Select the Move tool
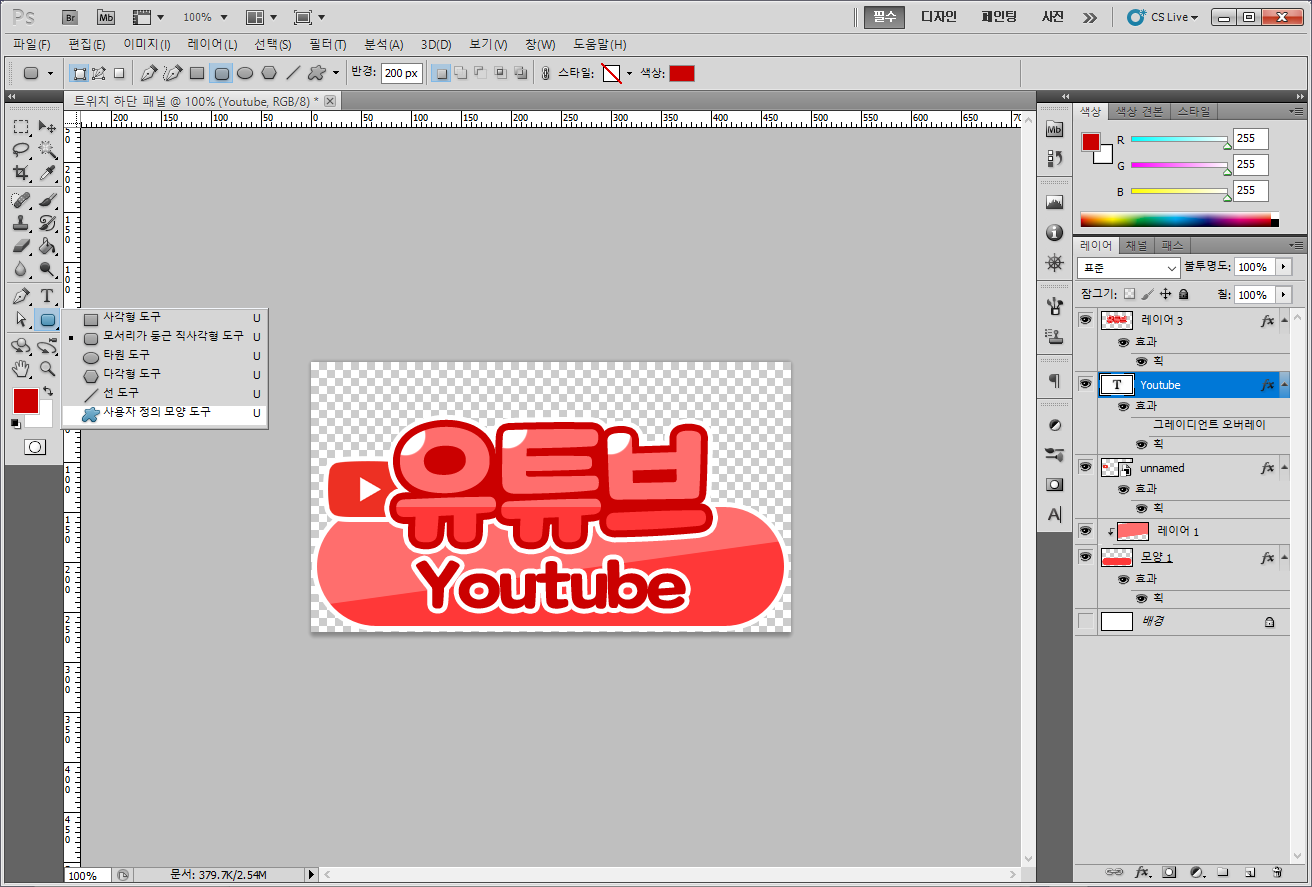The image size is (1312, 887). (x=47, y=127)
